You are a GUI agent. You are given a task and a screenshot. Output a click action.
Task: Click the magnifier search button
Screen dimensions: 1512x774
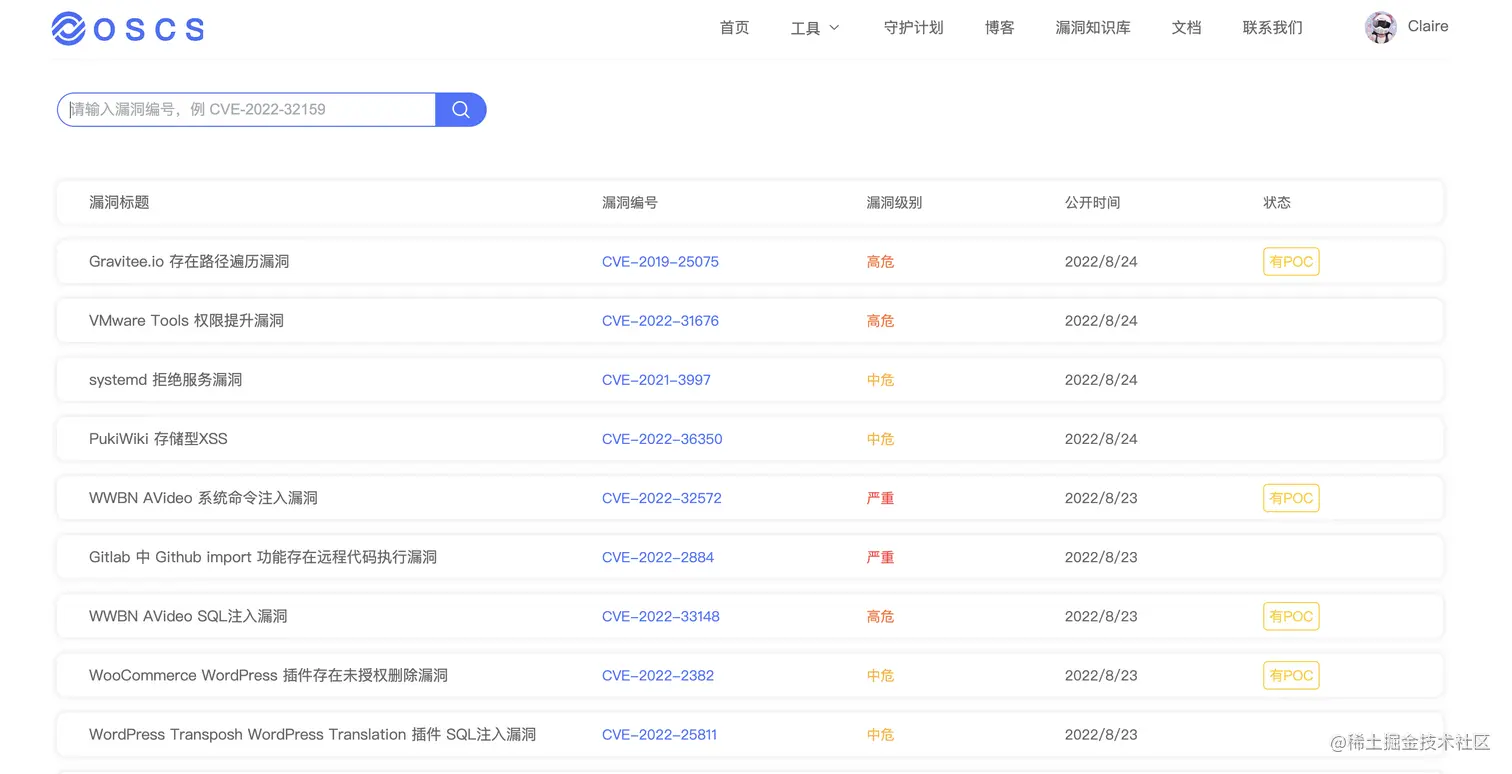(x=461, y=110)
